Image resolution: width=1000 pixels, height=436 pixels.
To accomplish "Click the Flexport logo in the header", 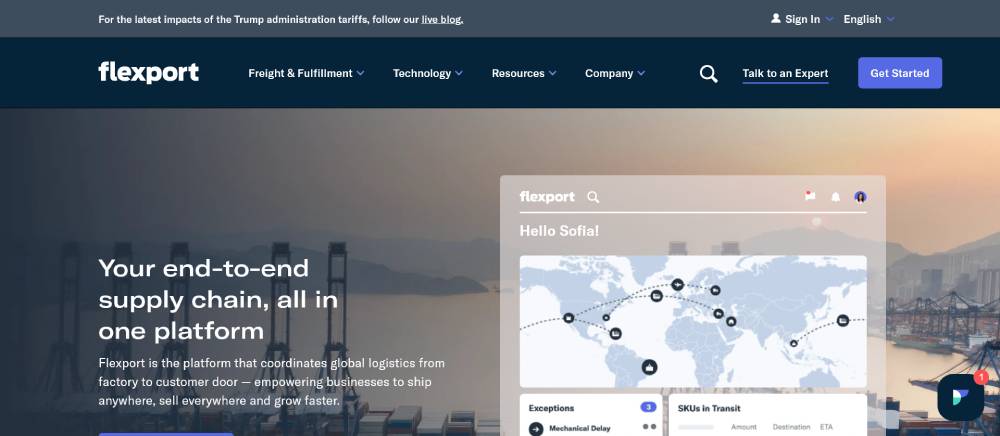I will pyautogui.click(x=148, y=72).
